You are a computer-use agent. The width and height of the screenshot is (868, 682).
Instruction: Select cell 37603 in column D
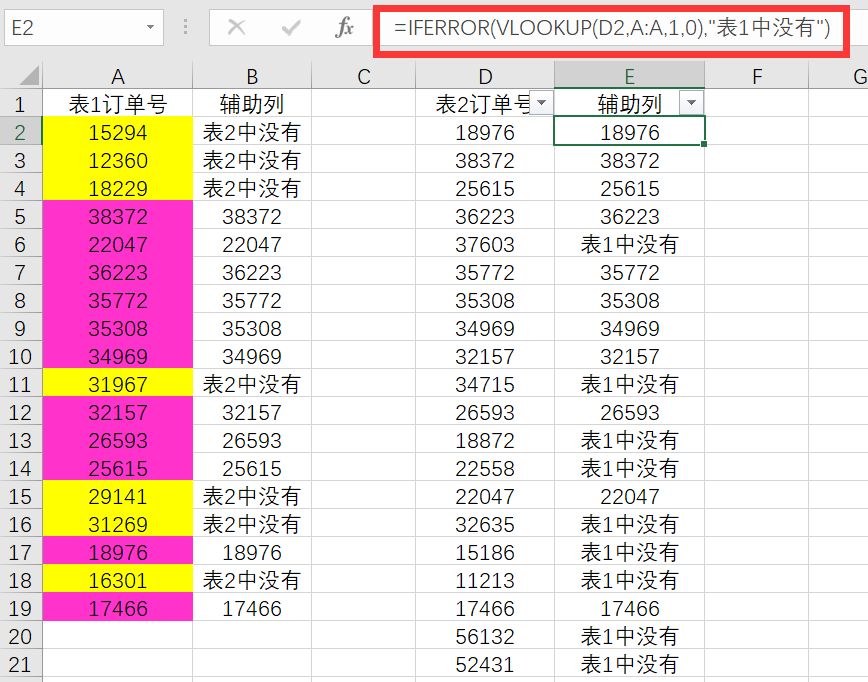click(x=485, y=244)
